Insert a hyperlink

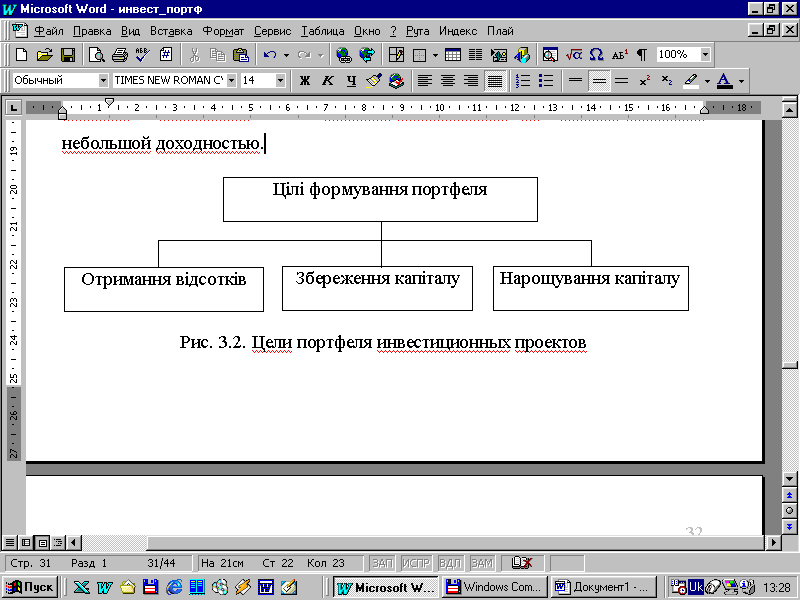pos(344,55)
